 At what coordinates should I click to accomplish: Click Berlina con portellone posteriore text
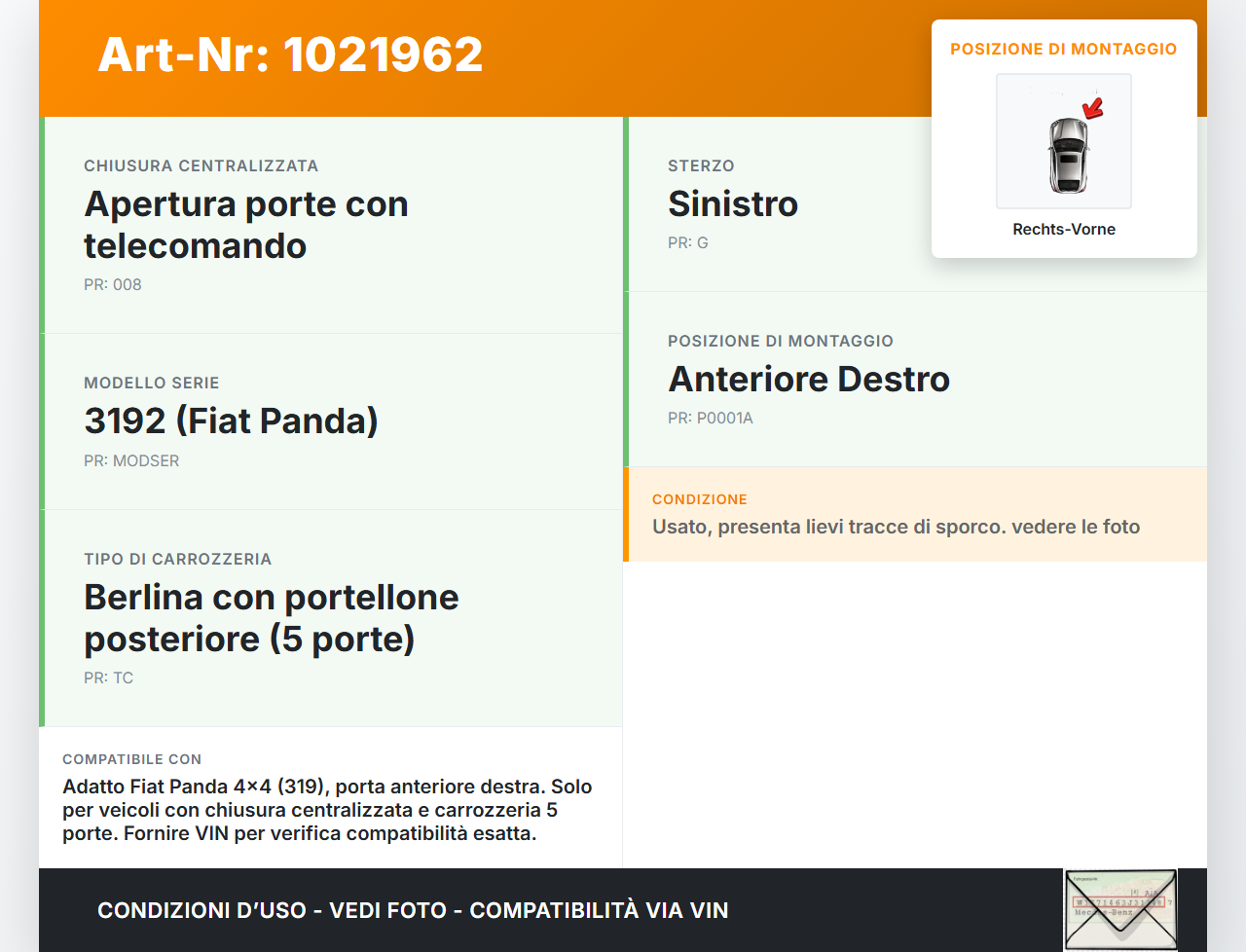point(271,618)
